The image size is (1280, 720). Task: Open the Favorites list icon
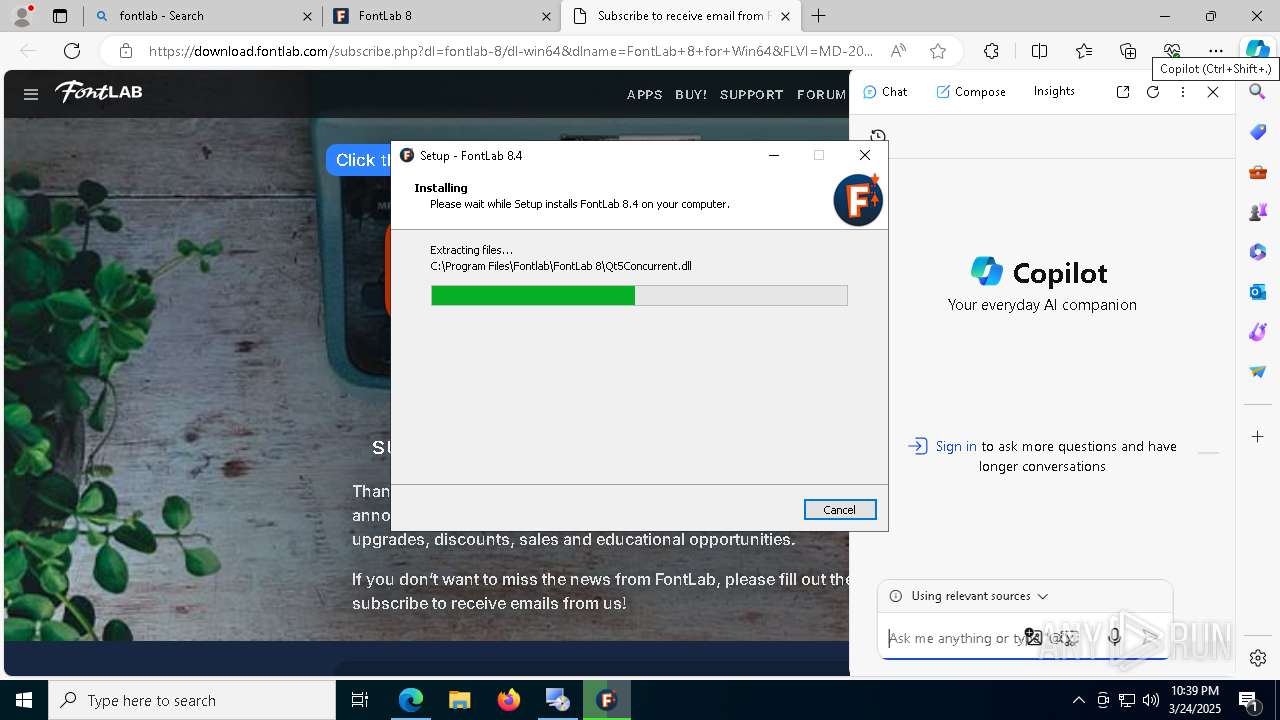pyautogui.click(x=1084, y=51)
